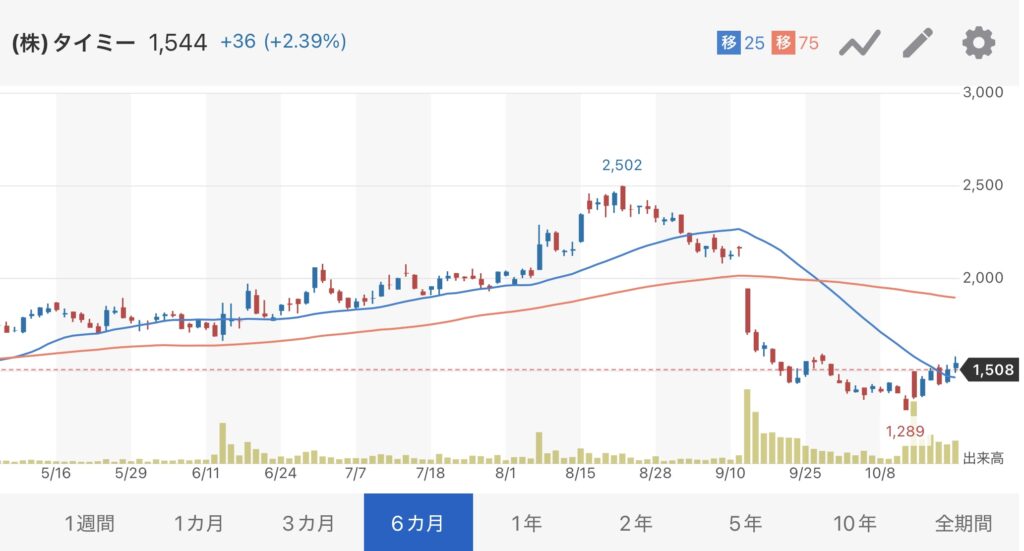Select the 3カ月 time range
The height and width of the screenshot is (551, 1024).
(308, 522)
